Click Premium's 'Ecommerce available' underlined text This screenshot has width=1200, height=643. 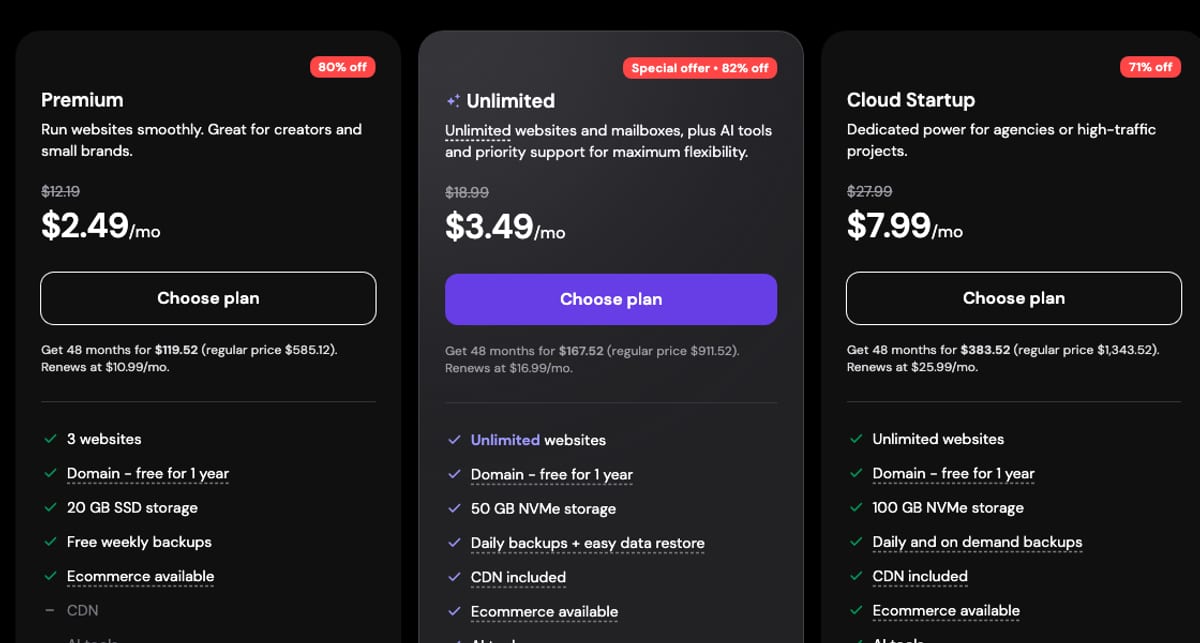click(140, 576)
